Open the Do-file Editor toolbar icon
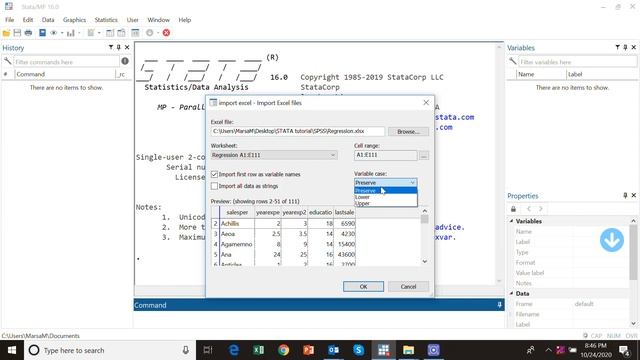 pyautogui.click(x=91, y=33)
